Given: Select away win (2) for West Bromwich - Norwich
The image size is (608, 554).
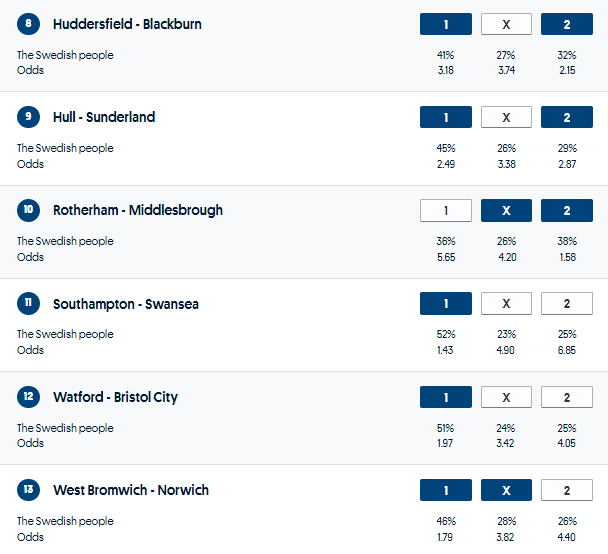Looking at the screenshot, I should (x=566, y=490).
